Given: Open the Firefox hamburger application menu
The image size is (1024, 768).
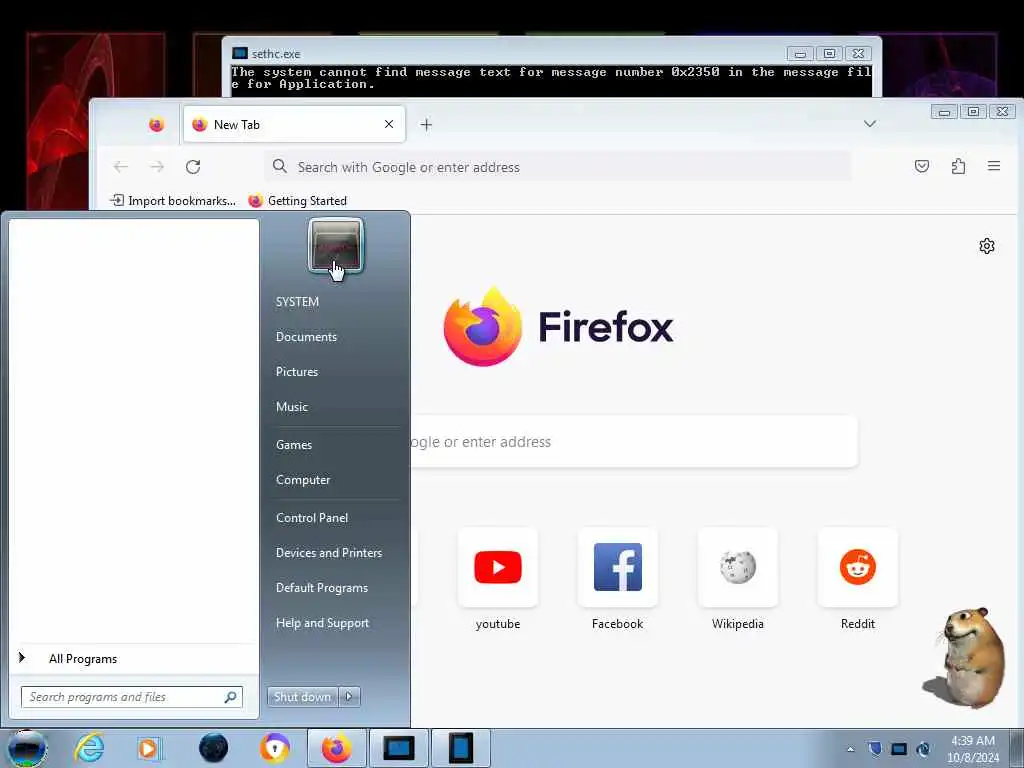Looking at the screenshot, I should pos(994,167).
